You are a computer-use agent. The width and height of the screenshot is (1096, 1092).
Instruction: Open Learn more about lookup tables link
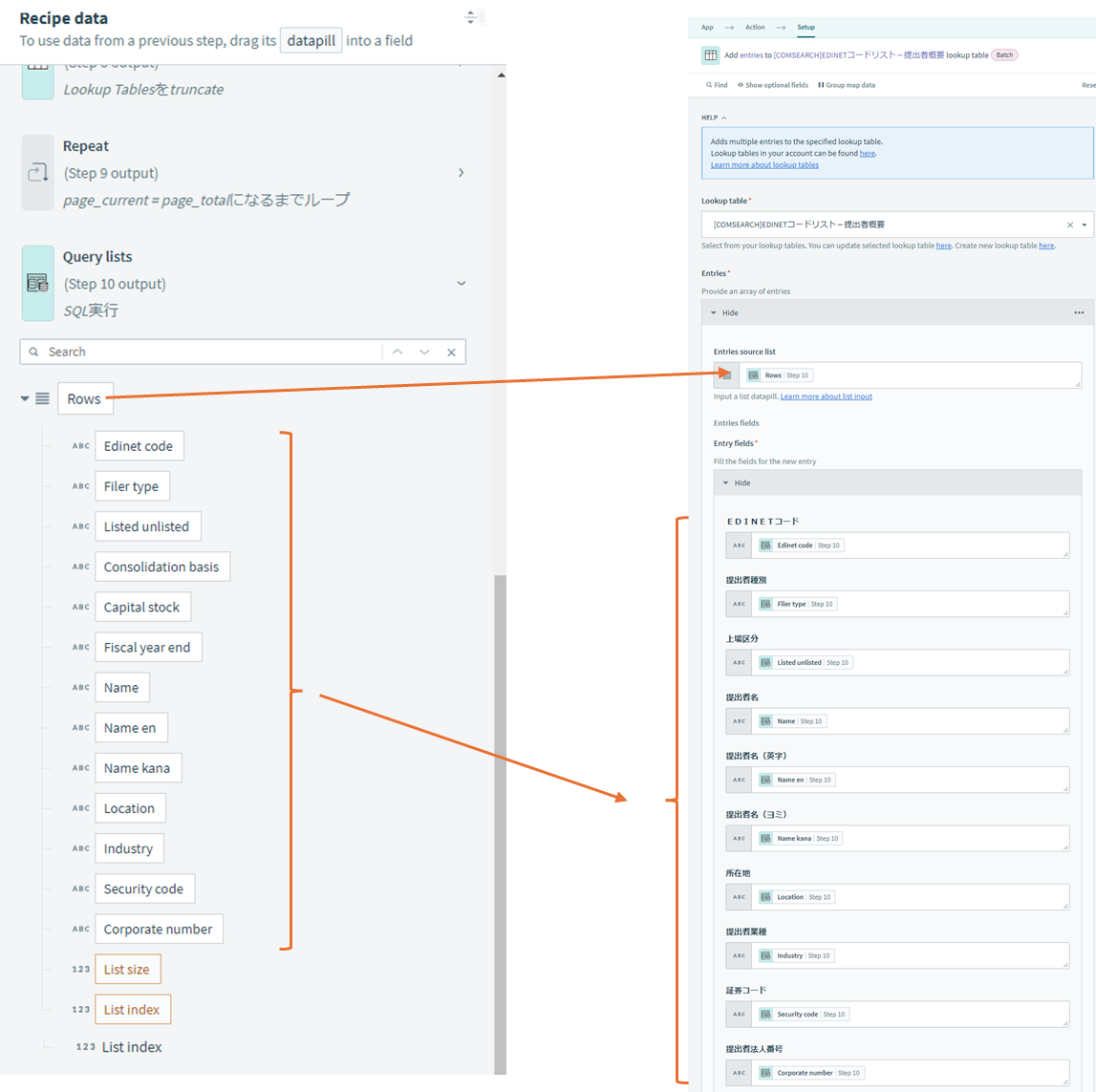click(764, 165)
